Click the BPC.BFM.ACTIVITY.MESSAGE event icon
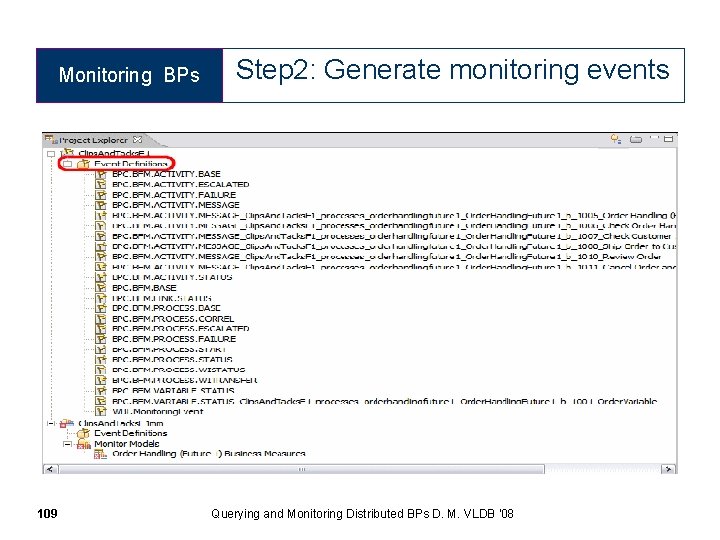The height and width of the screenshot is (540, 720). [101, 205]
